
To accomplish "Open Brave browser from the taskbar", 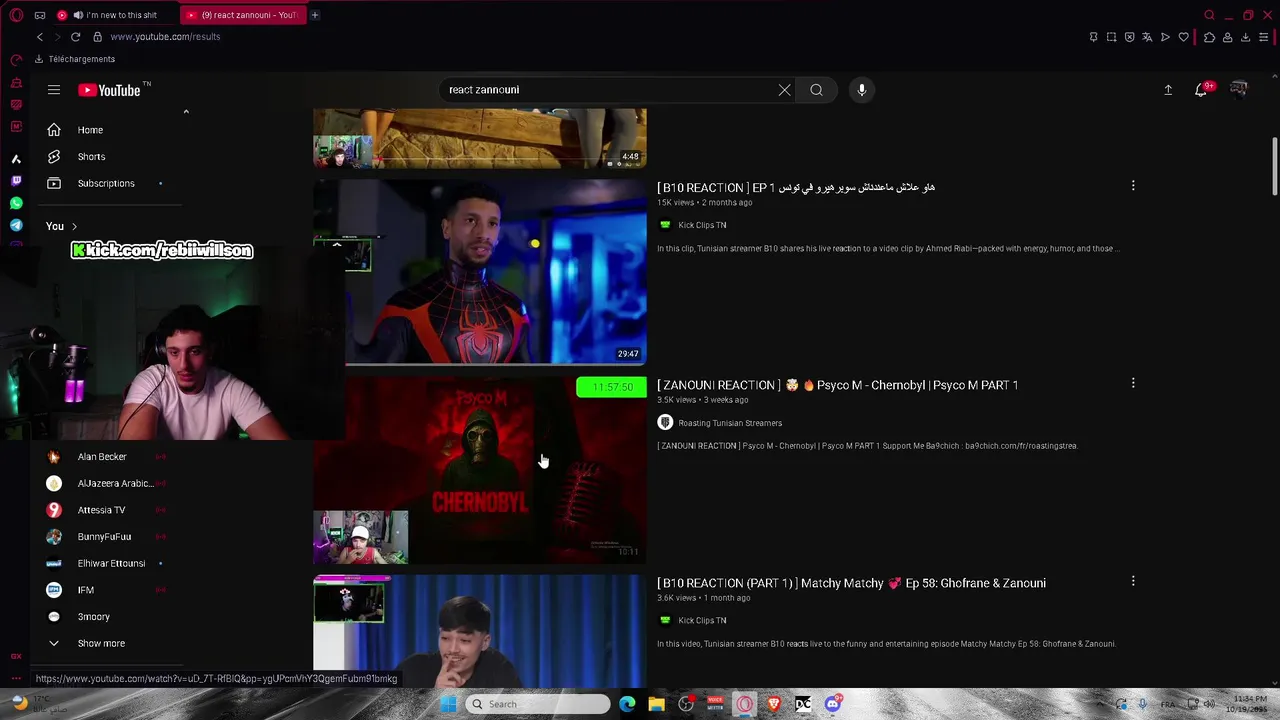I will click(774, 704).
